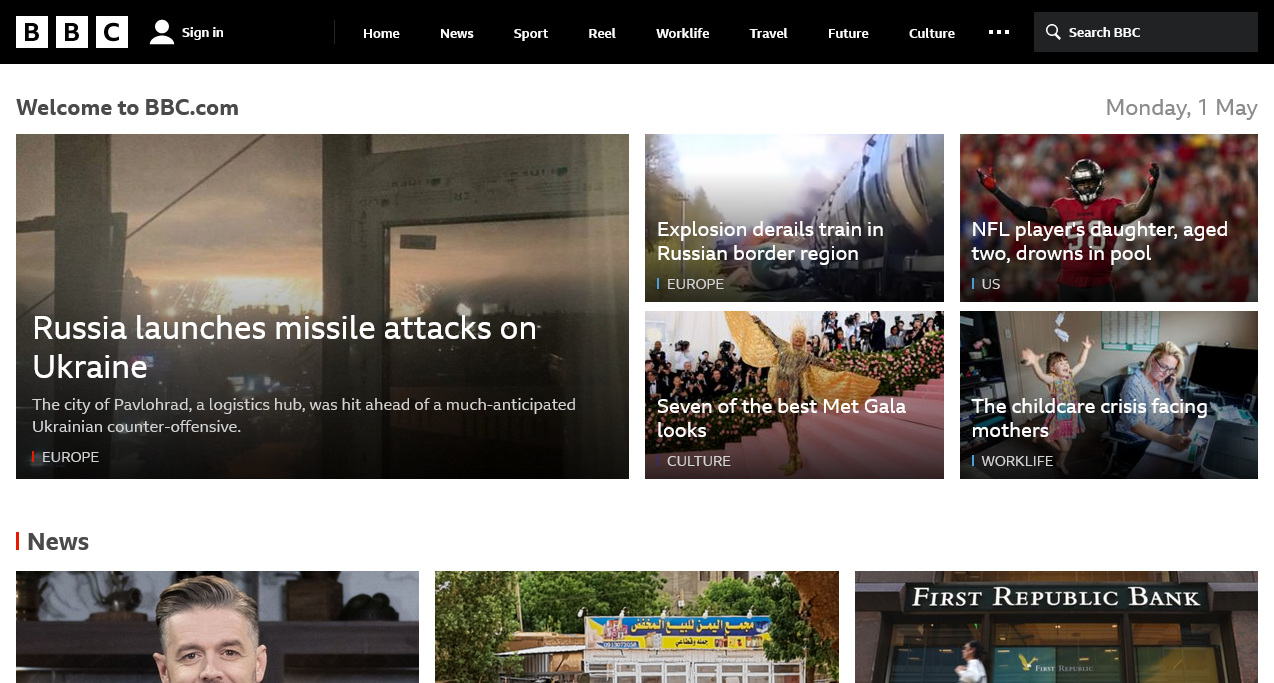Viewport: 1274px width, 683px height.
Task: Open The childcare crisis facing mothers
Action: (1090, 418)
